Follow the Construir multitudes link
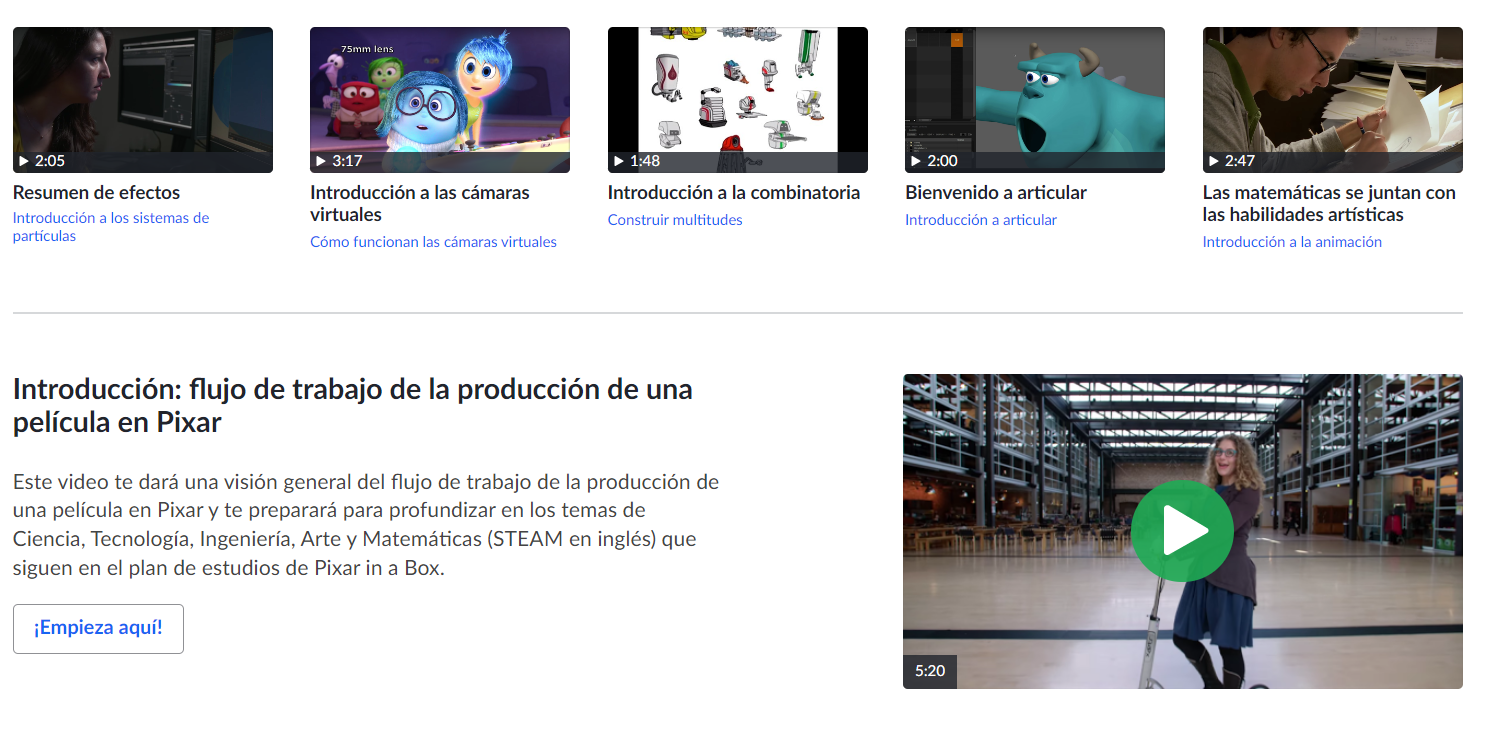The height and width of the screenshot is (730, 1487). coord(675,220)
